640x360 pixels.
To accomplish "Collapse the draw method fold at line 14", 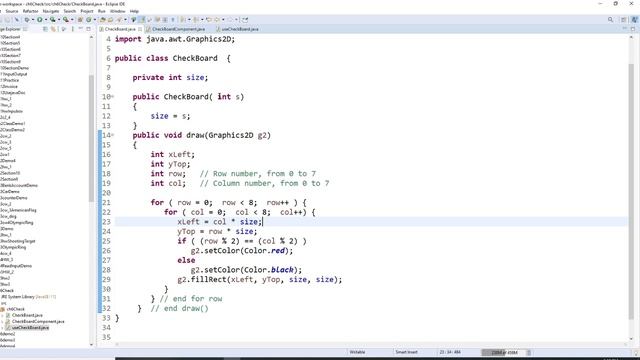I will (113, 135).
